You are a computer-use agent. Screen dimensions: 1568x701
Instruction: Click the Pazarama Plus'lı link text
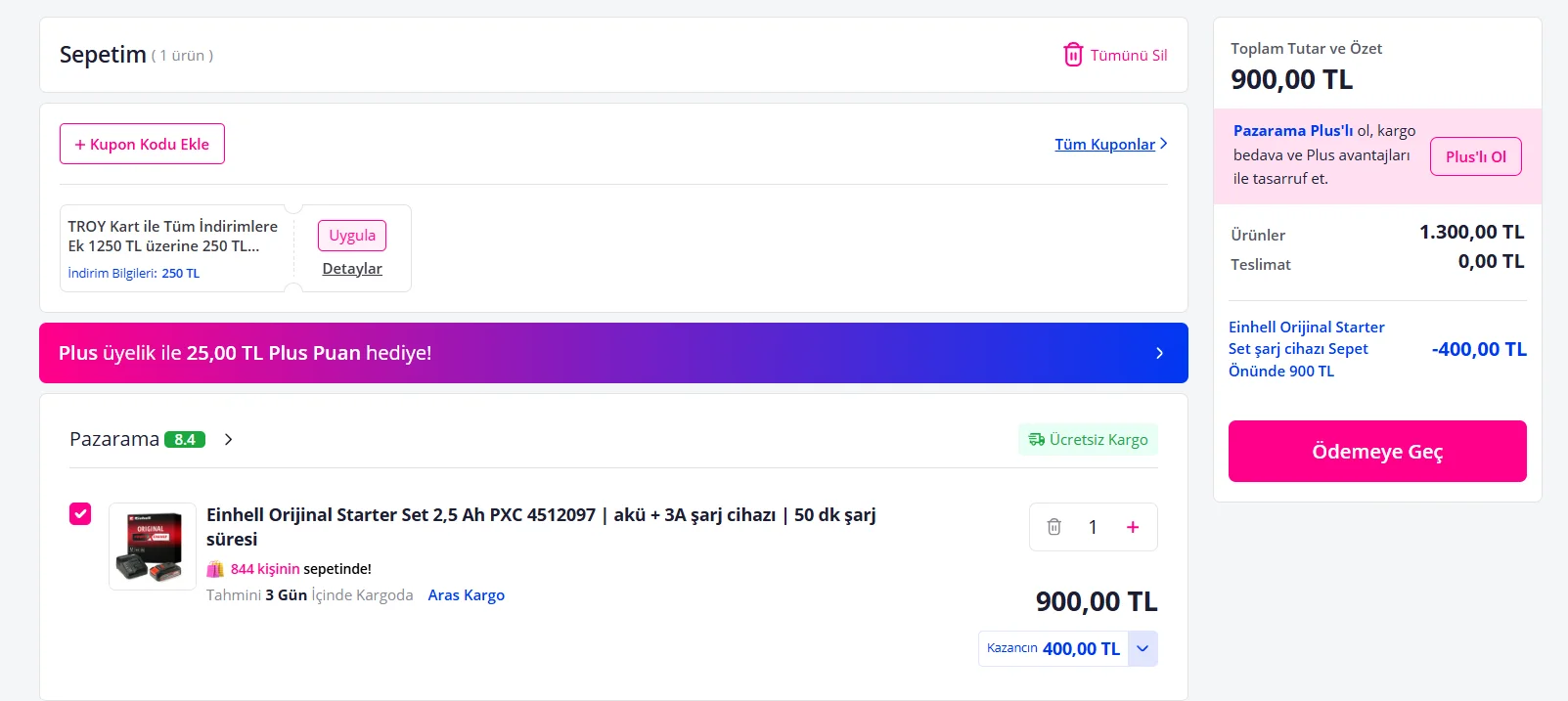pyautogui.click(x=1293, y=131)
